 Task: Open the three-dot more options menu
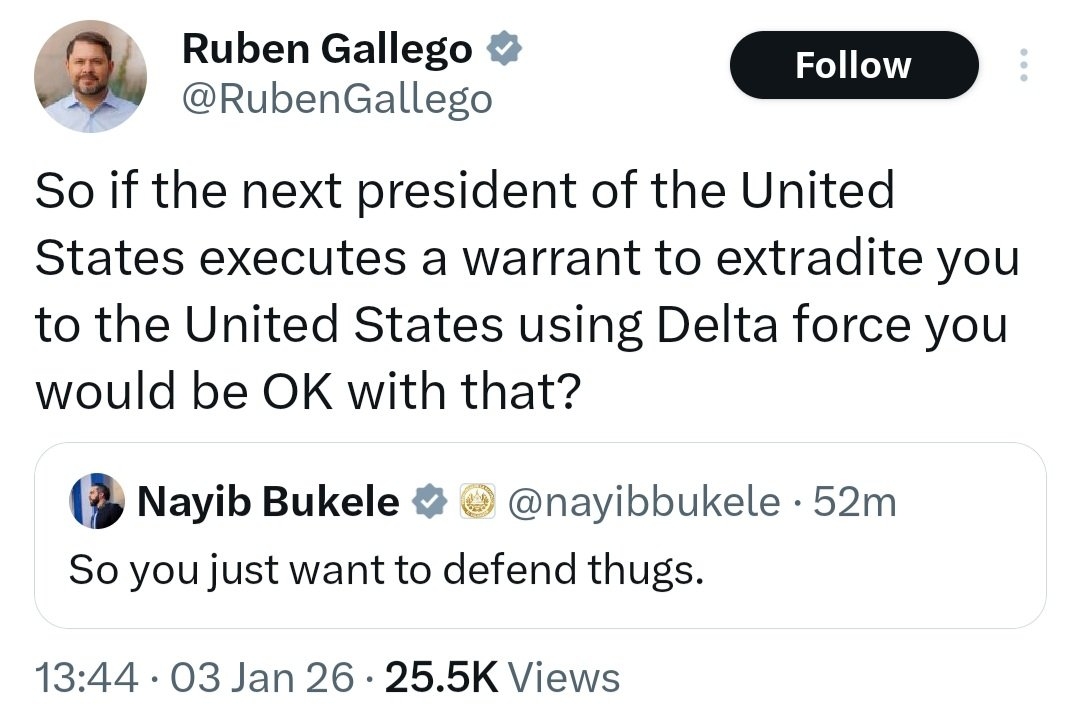[1022, 66]
